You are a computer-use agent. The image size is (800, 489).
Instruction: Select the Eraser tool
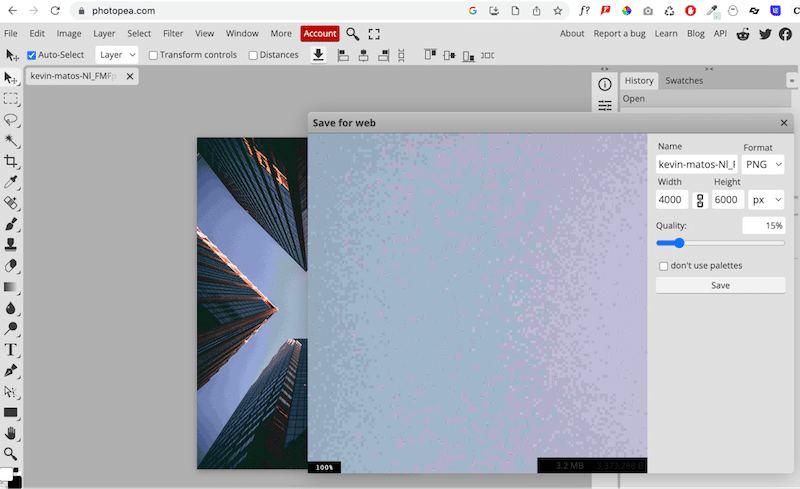(10, 266)
